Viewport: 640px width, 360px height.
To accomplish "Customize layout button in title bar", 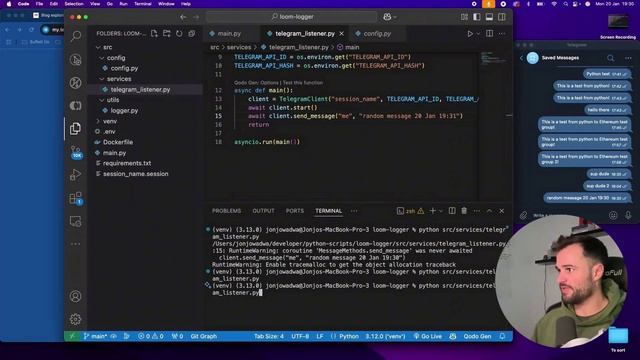I will (x=464, y=17).
